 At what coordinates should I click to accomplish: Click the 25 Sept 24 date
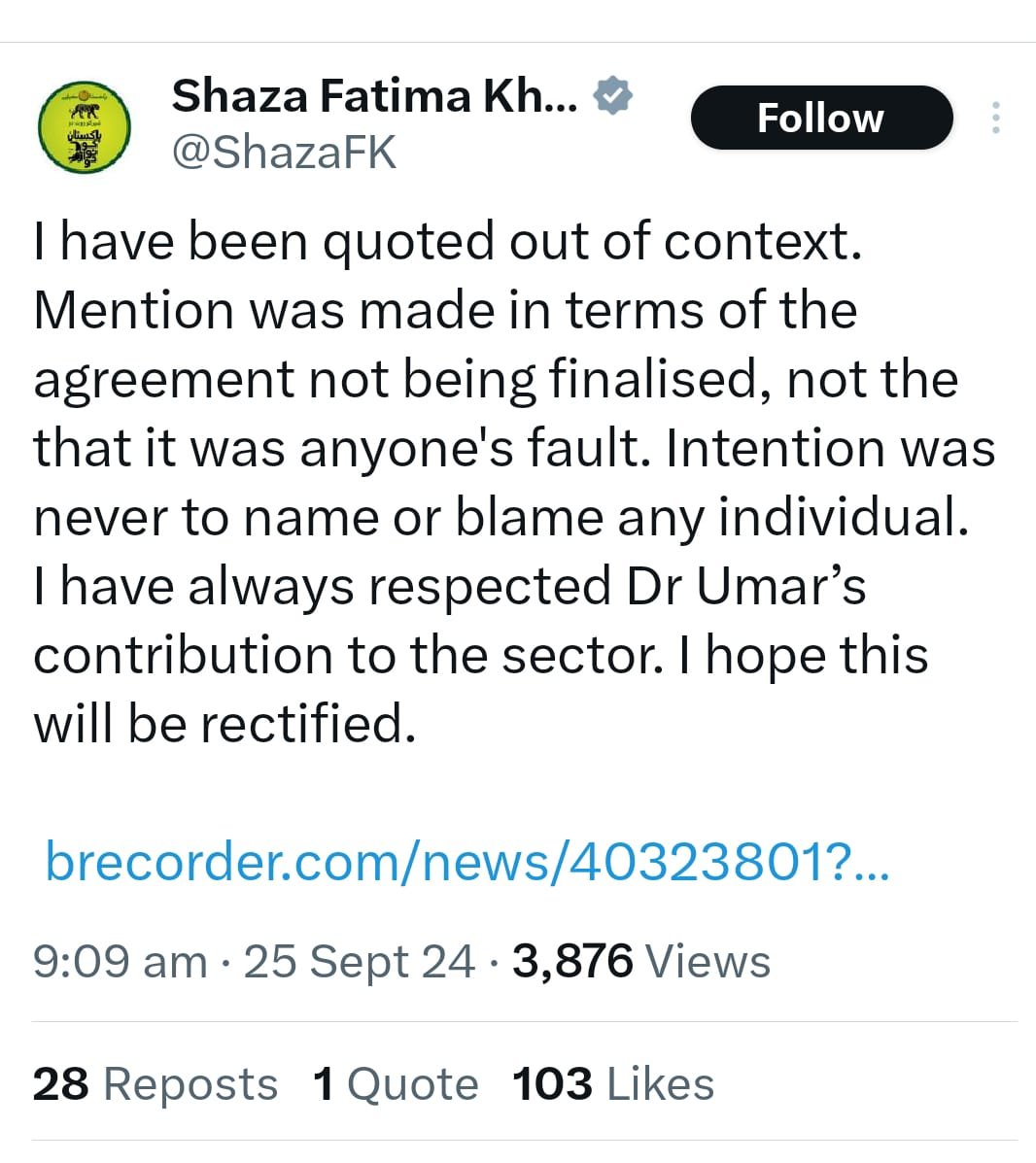pyautogui.click(x=359, y=962)
